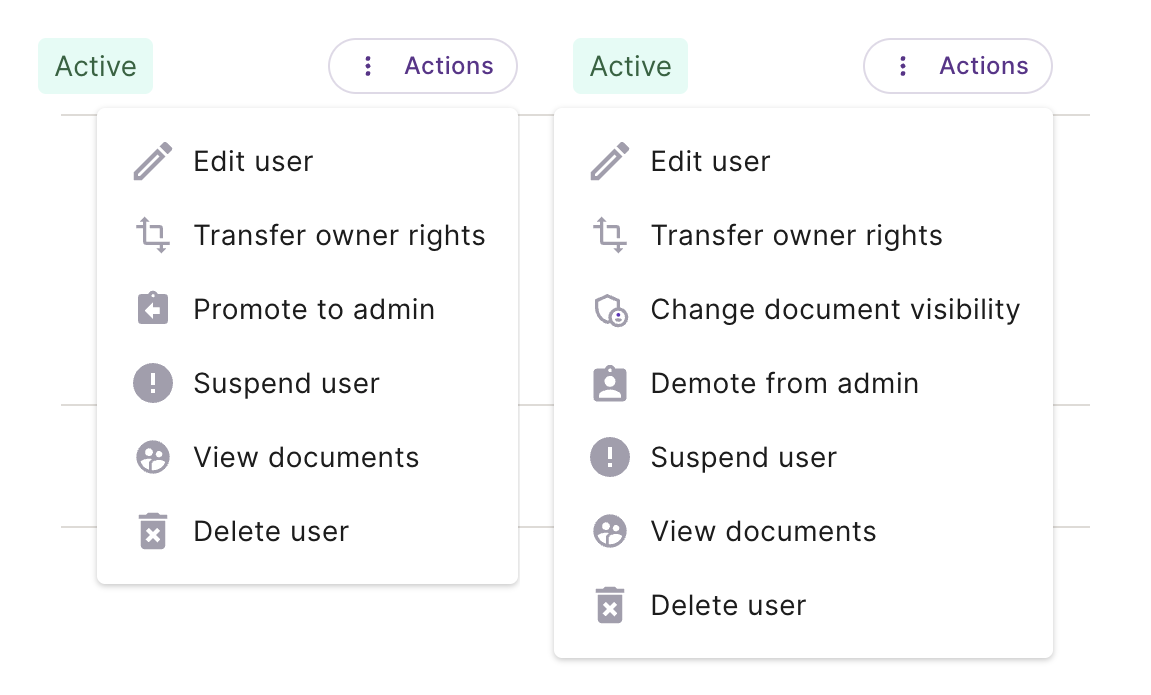Click the trash icon in the right menu
The height and width of the screenshot is (695, 1151).
click(610, 605)
